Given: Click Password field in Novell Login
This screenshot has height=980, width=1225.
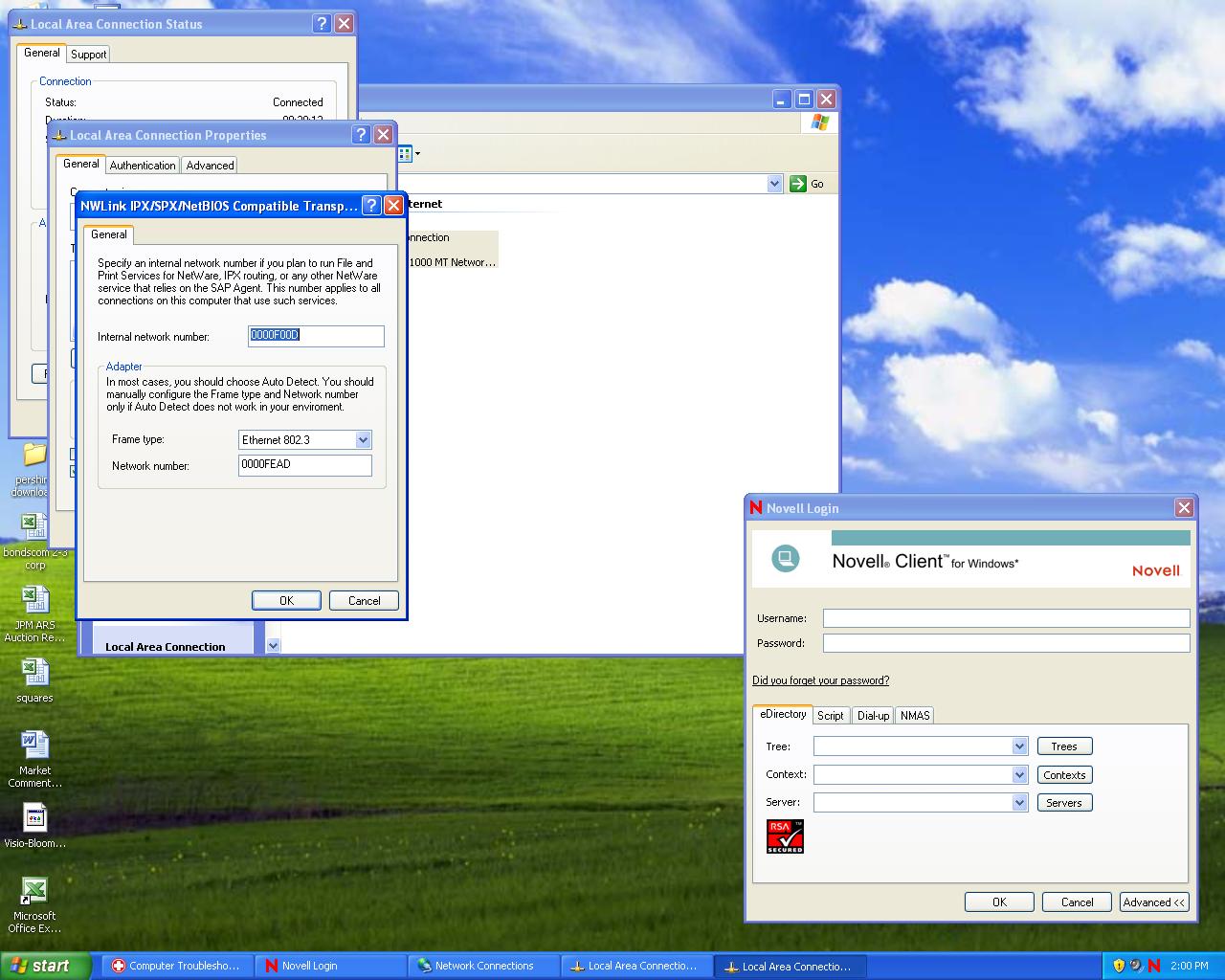Looking at the screenshot, I should [x=1007, y=643].
